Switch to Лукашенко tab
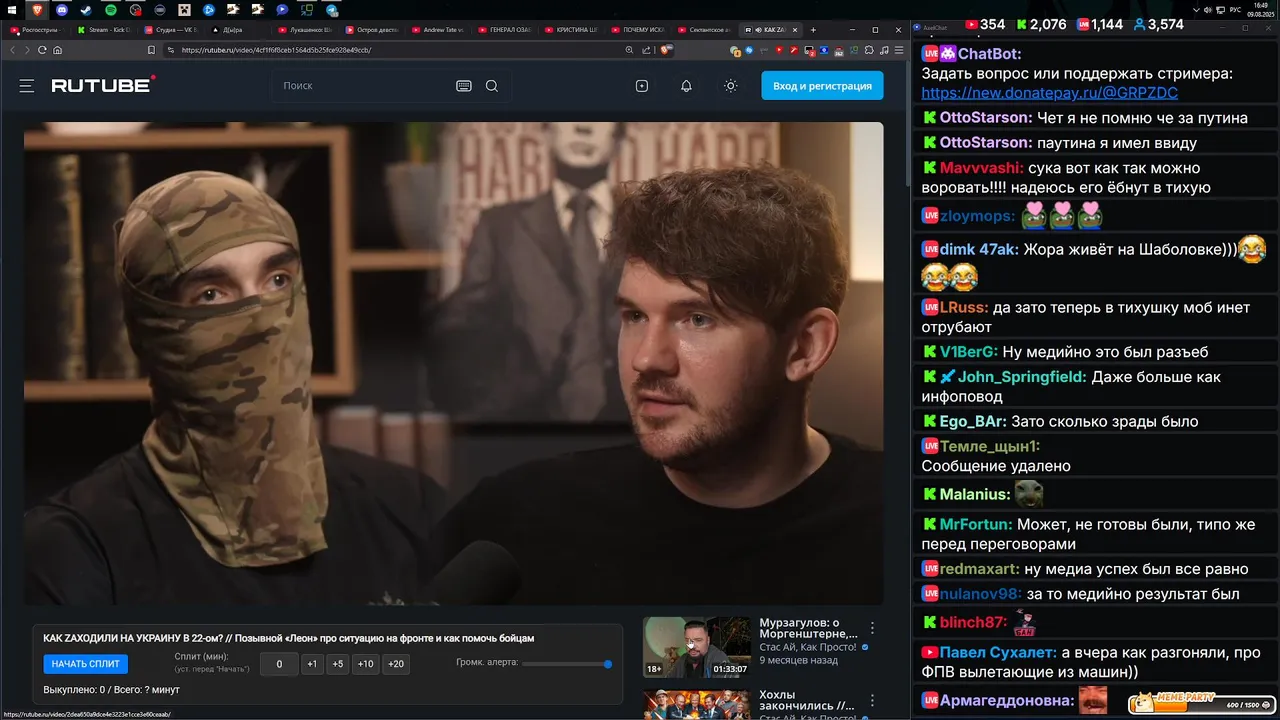Screen dimensions: 1280x720 (x=304, y=30)
